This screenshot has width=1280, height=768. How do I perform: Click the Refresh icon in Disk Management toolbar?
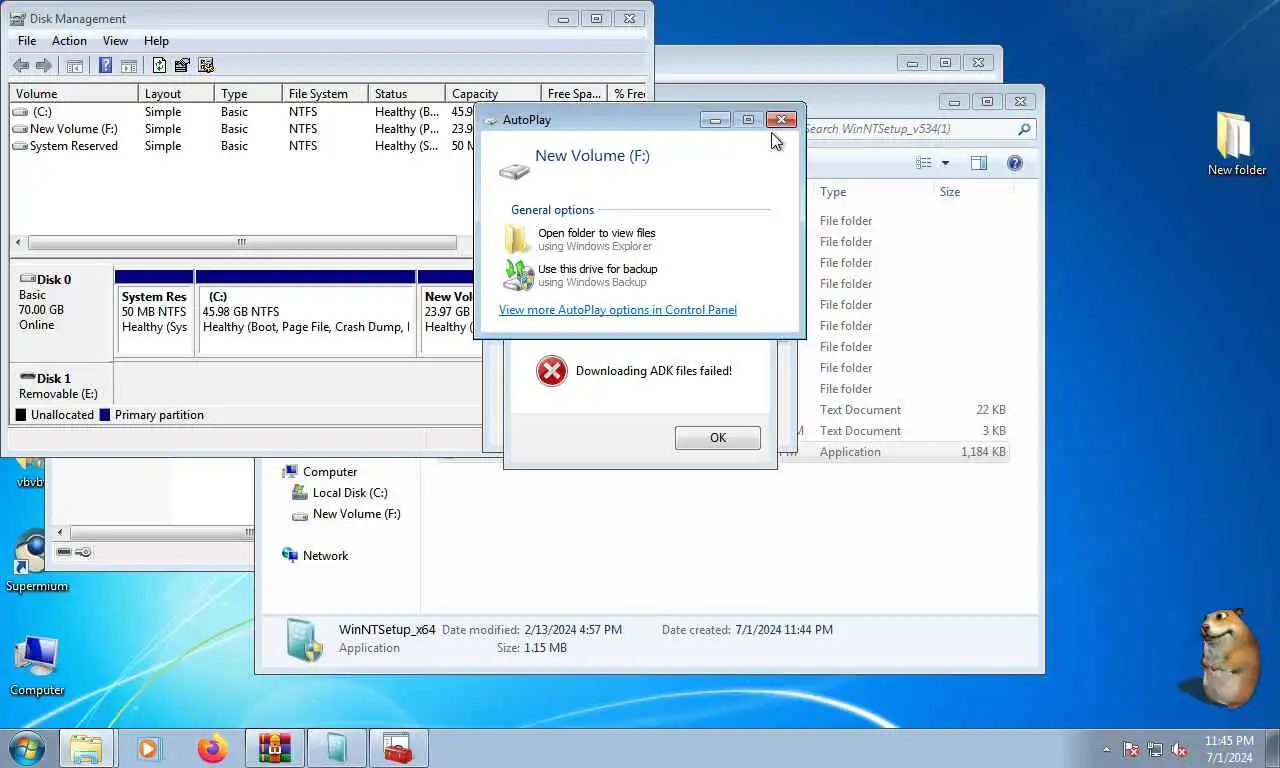click(x=159, y=66)
